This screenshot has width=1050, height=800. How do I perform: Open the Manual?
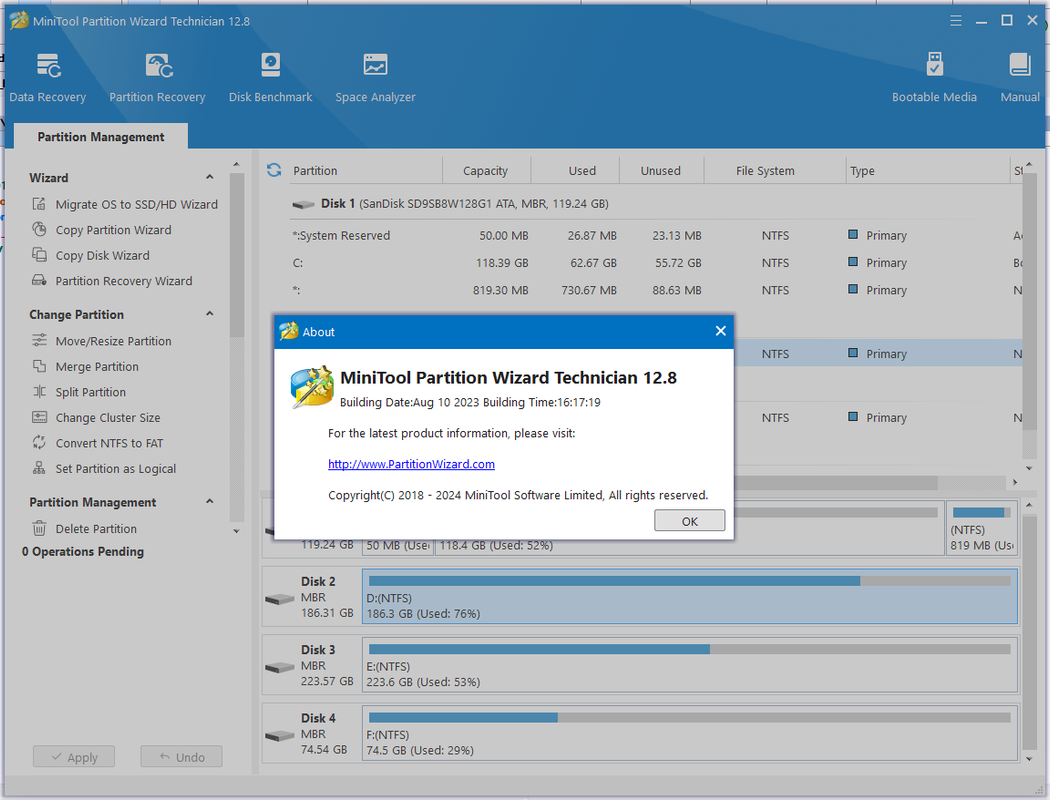pos(1020,78)
